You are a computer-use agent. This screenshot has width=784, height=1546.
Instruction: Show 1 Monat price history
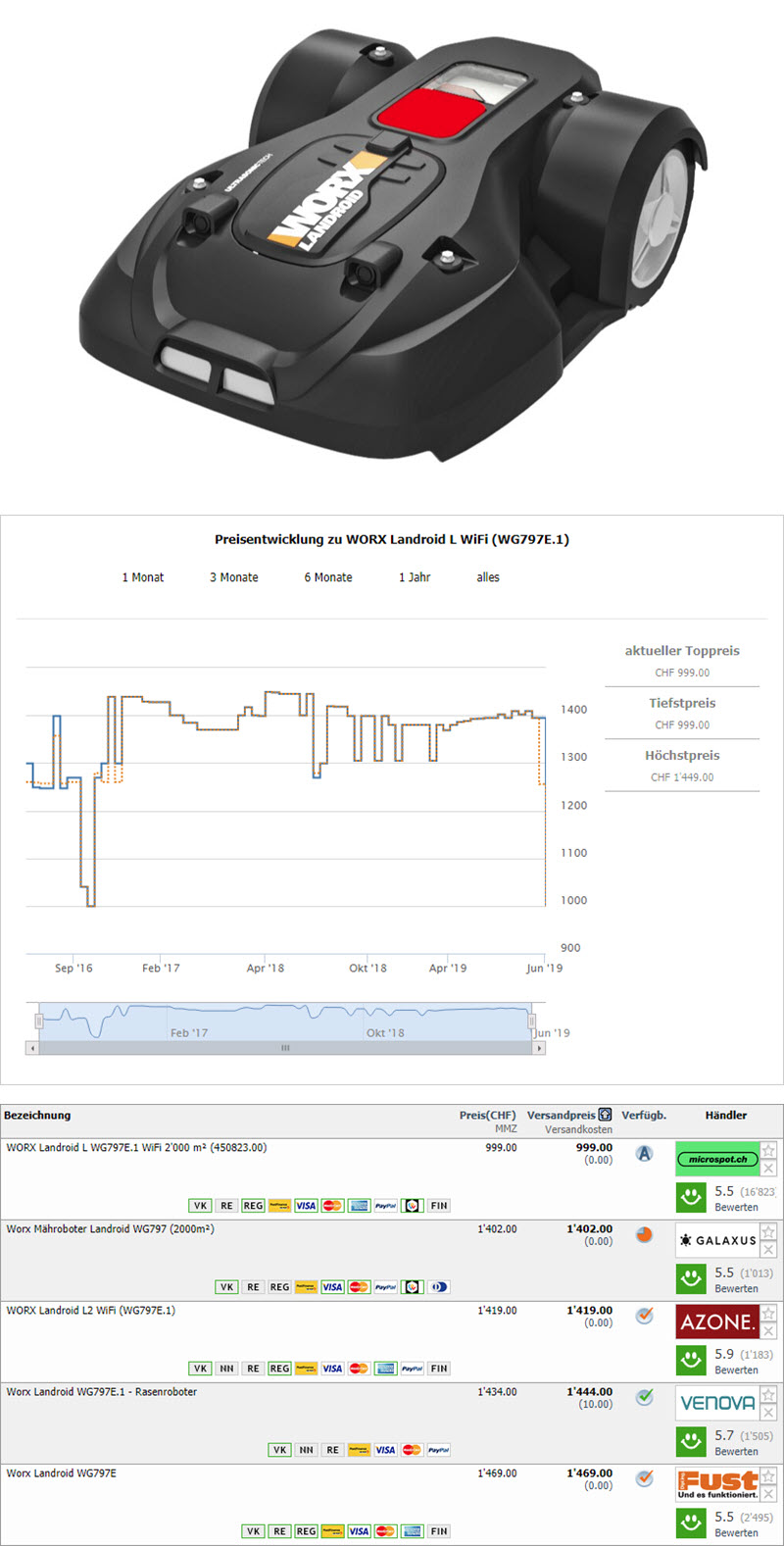coord(143,577)
